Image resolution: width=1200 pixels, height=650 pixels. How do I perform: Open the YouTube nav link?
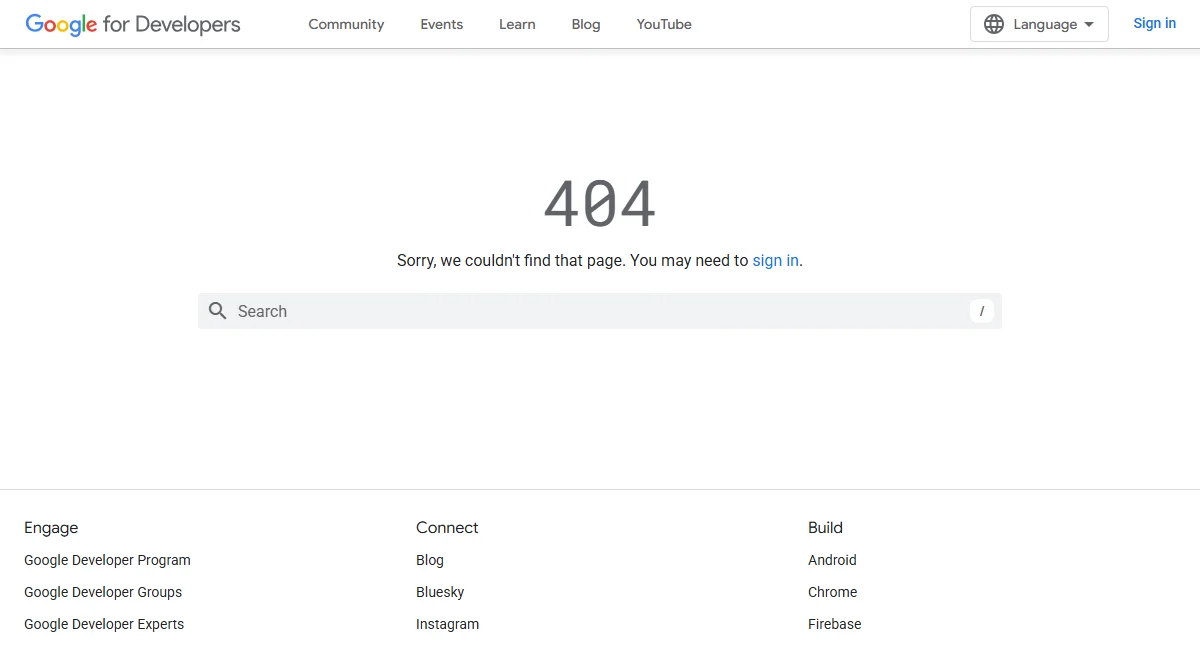(664, 24)
